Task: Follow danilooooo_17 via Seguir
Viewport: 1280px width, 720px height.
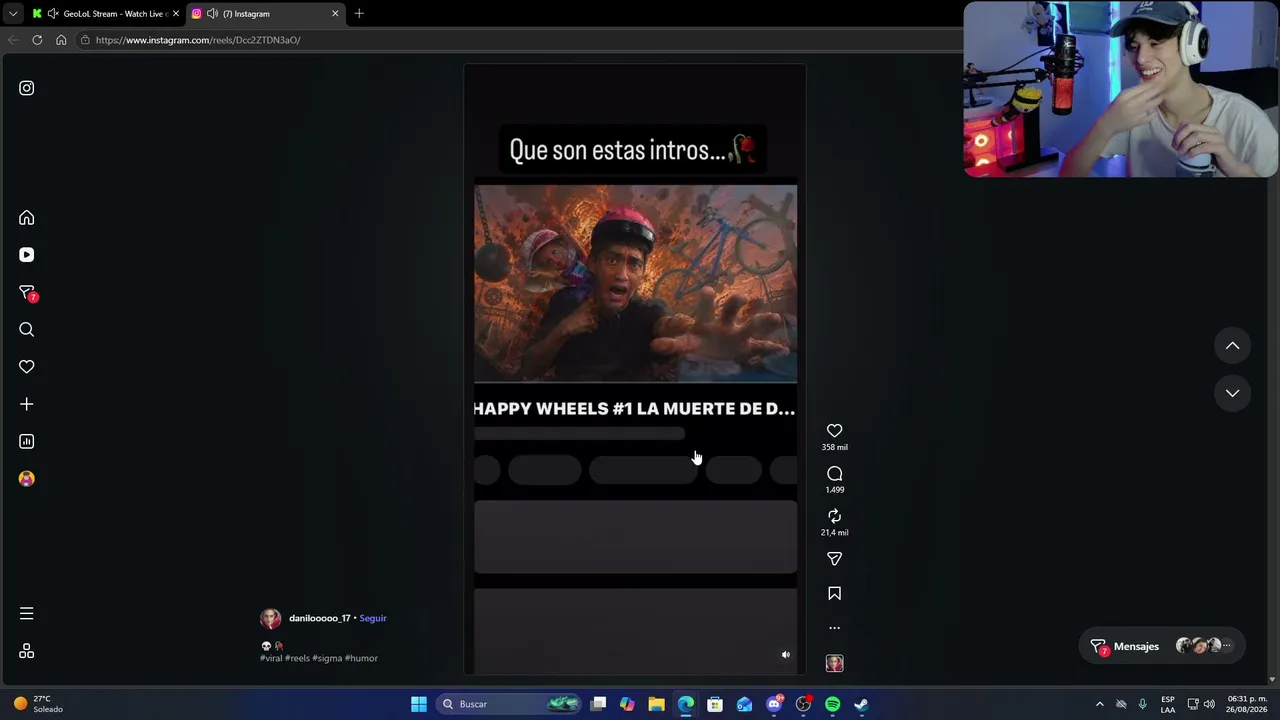Action: click(373, 618)
